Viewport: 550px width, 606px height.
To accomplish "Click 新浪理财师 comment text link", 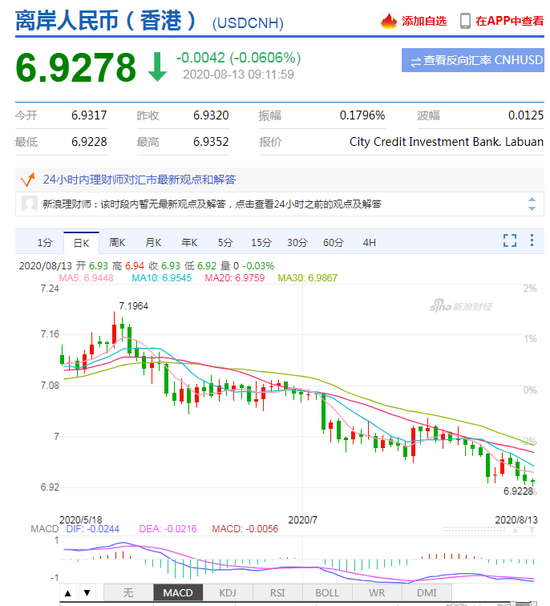I will coord(212,204).
